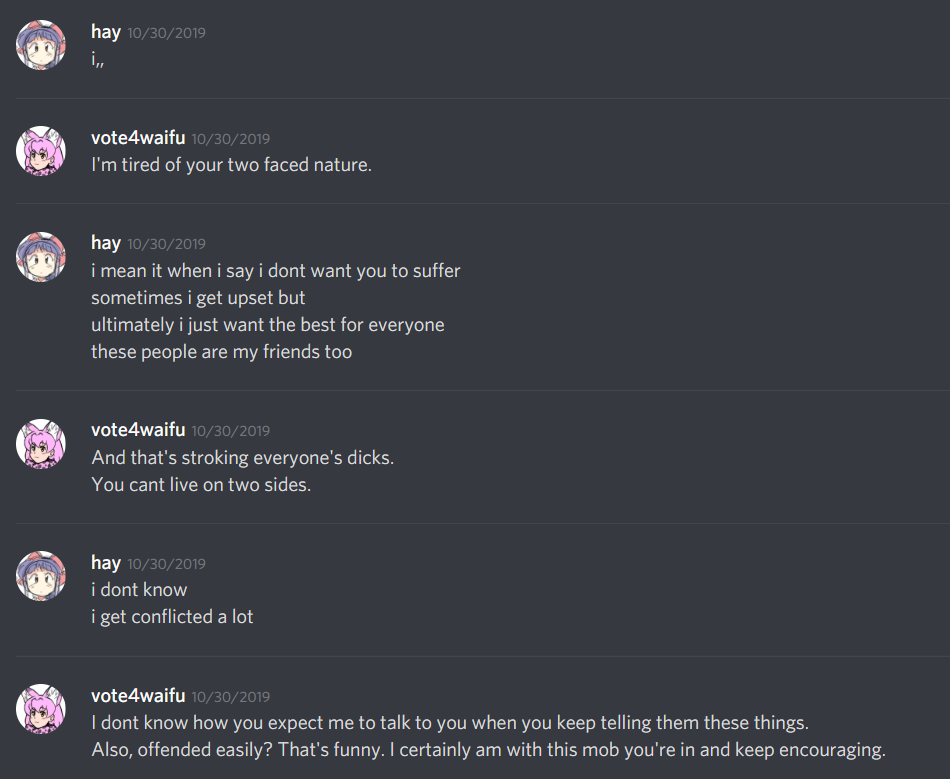950x779 pixels.
Task: Click vote4waifu's avatar beside "two faced nature" message
Action: pos(41,151)
